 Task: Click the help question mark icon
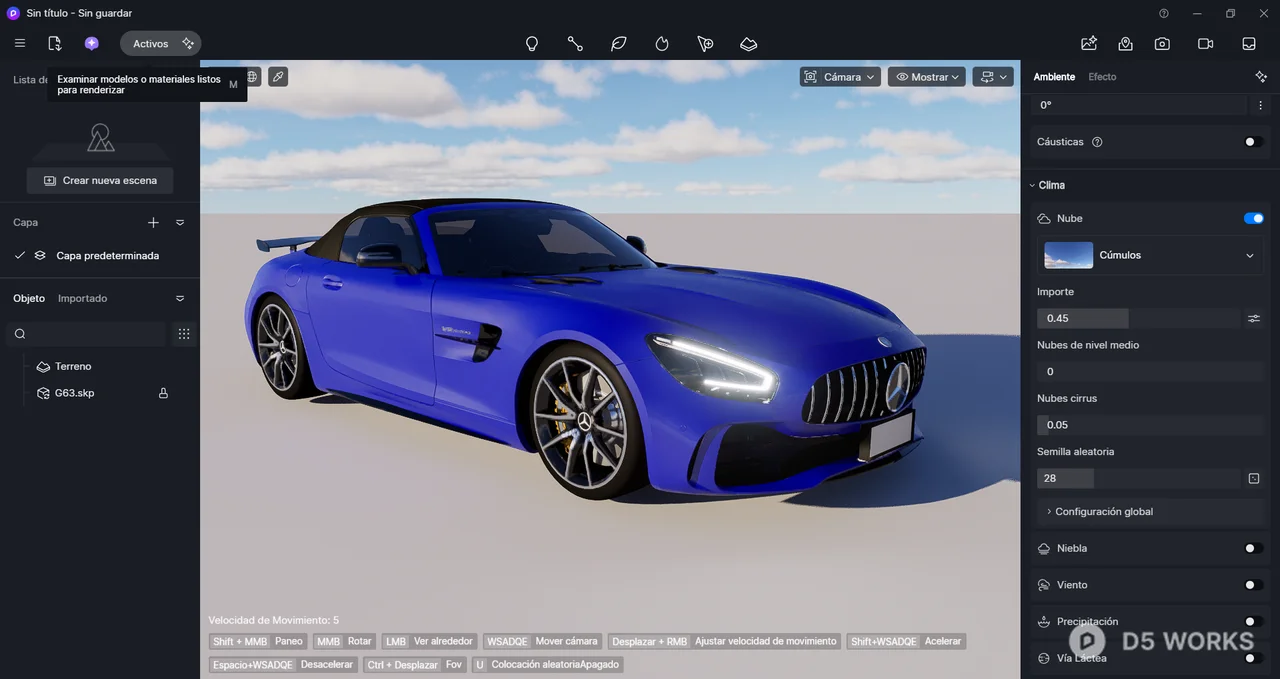1164,13
